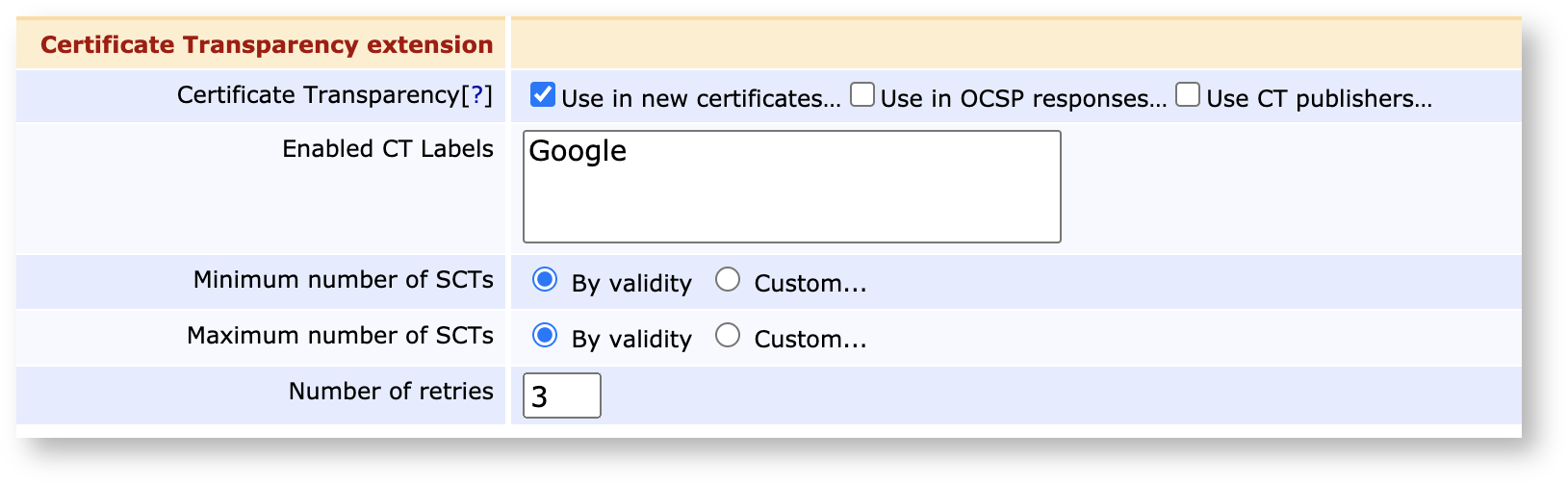
Task: Choose 'Custom' radio for Minimum number of SCTs
Action: click(x=728, y=280)
